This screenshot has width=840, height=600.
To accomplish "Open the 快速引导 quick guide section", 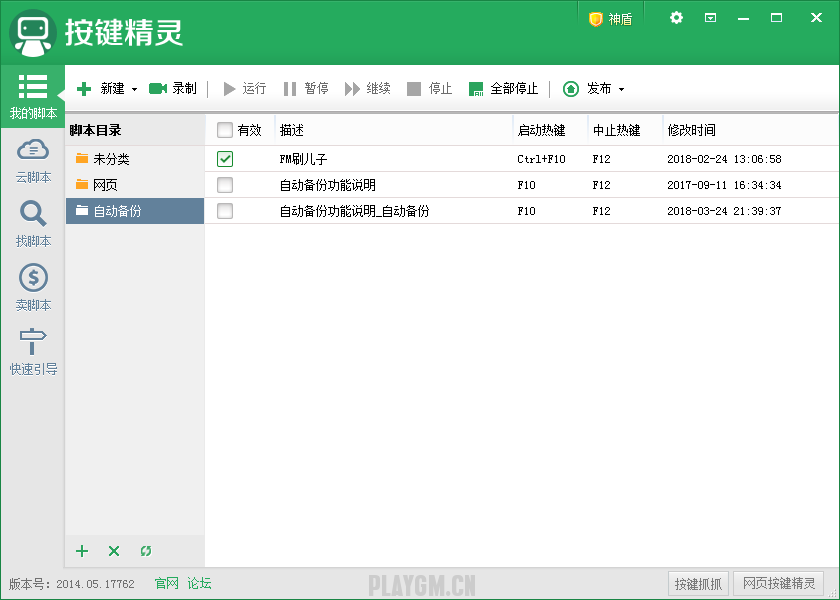I will pos(33,352).
